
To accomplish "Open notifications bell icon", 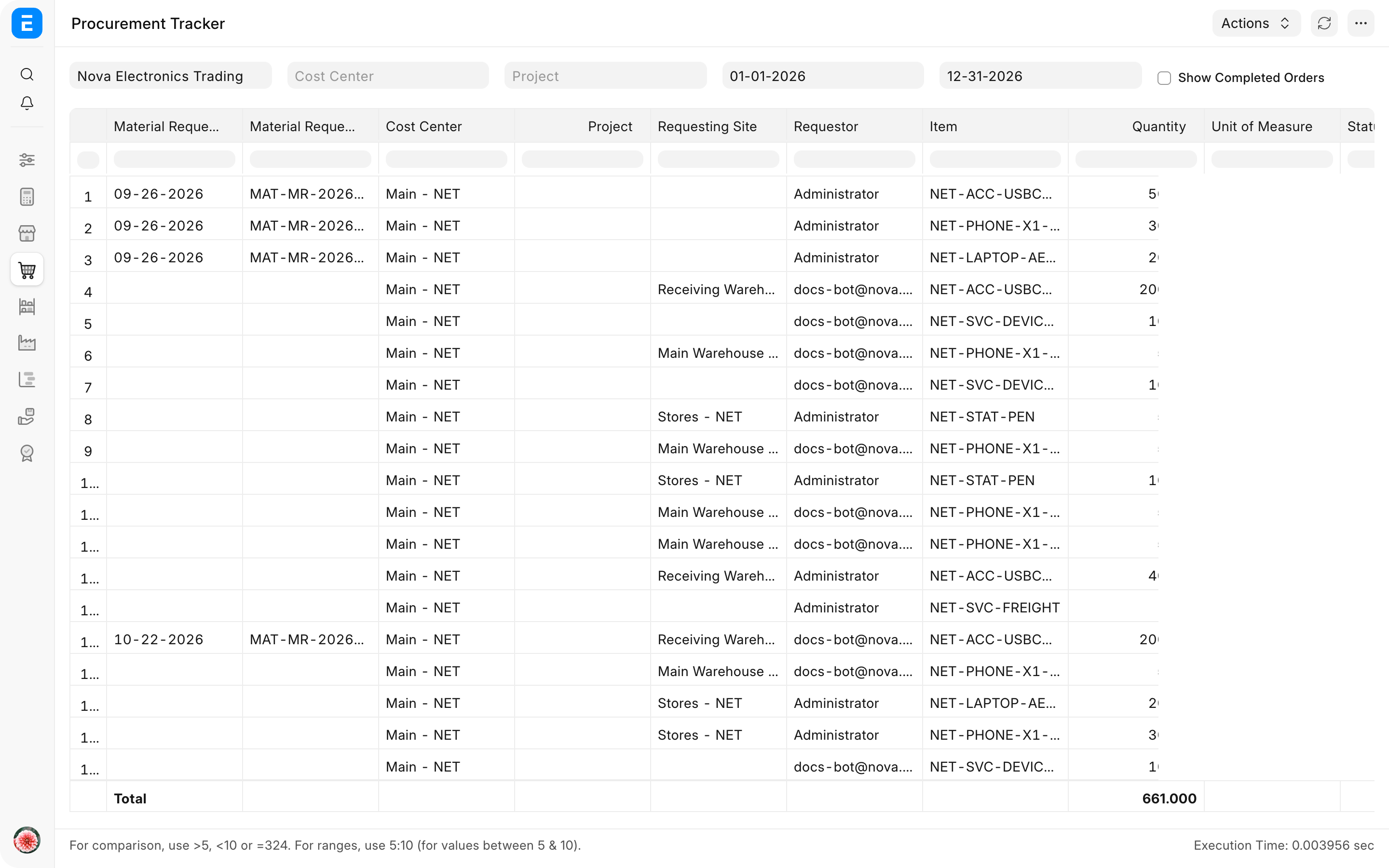I will [x=27, y=103].
